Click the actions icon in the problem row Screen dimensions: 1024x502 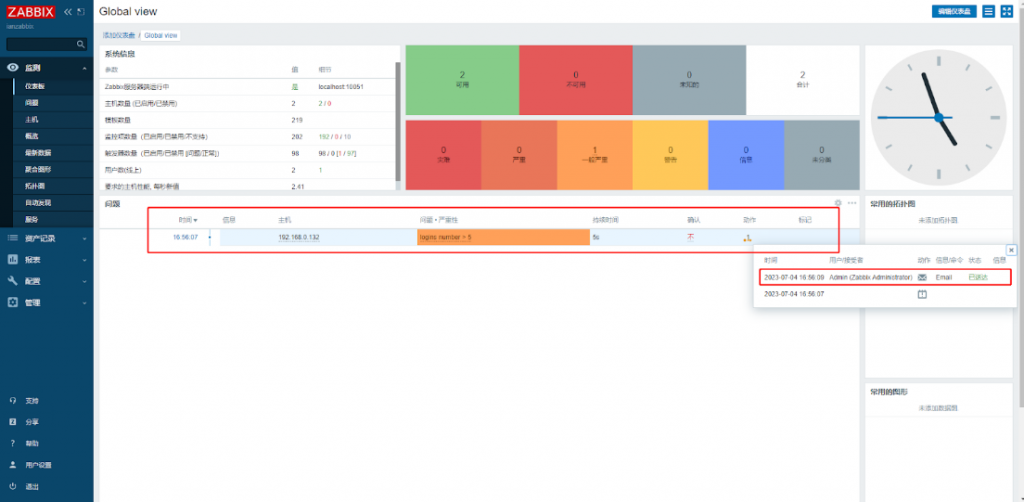747,238
